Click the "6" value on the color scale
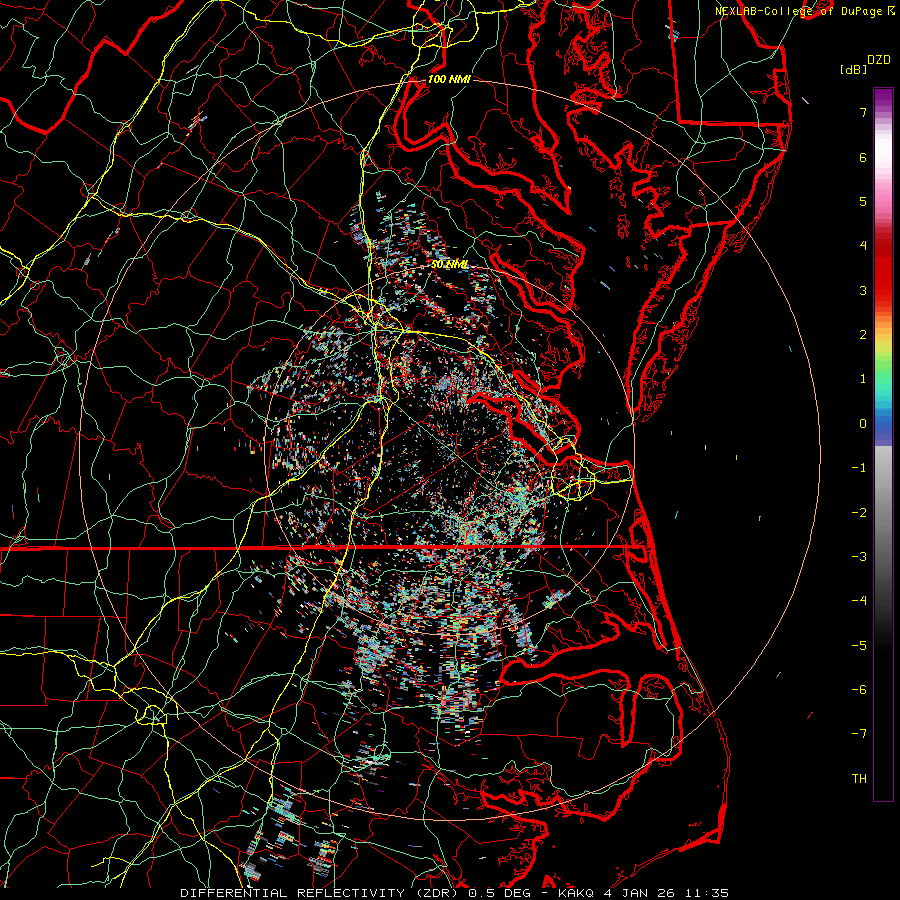Screen dimensions: 900x900 click(x=863, y=157)
